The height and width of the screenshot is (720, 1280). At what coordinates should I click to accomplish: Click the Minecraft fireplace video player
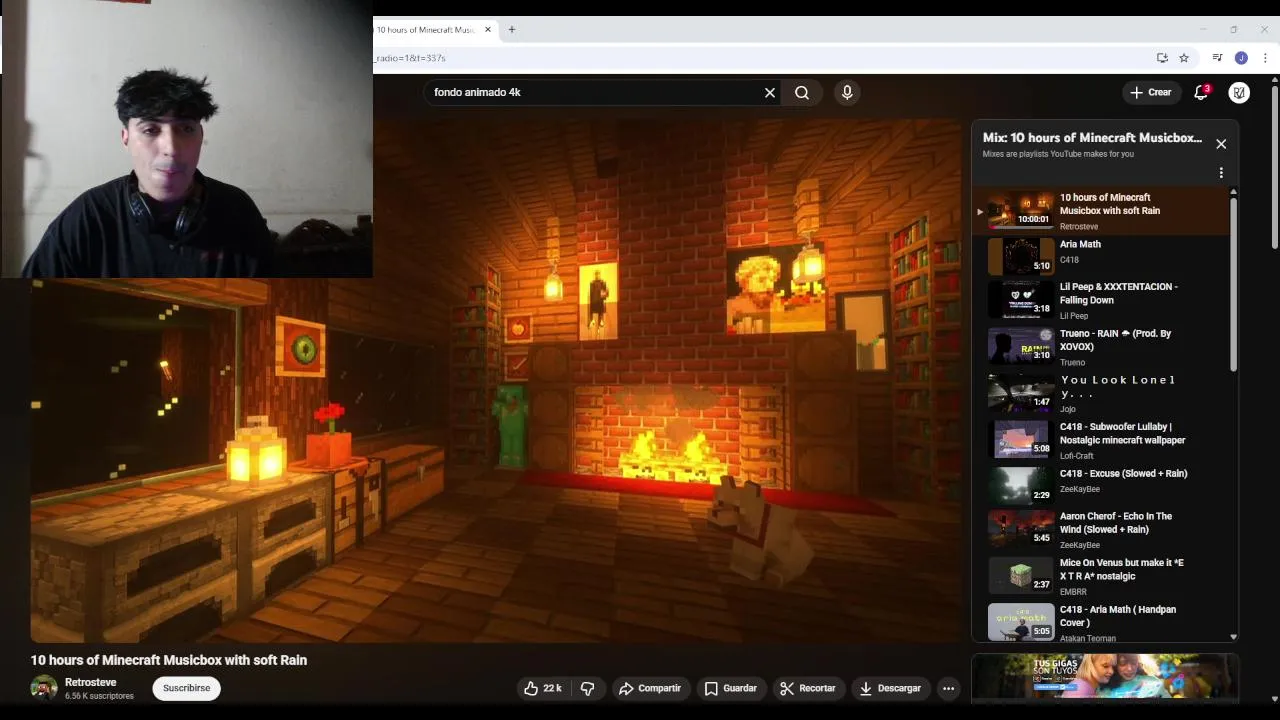[x=495, y=380]
